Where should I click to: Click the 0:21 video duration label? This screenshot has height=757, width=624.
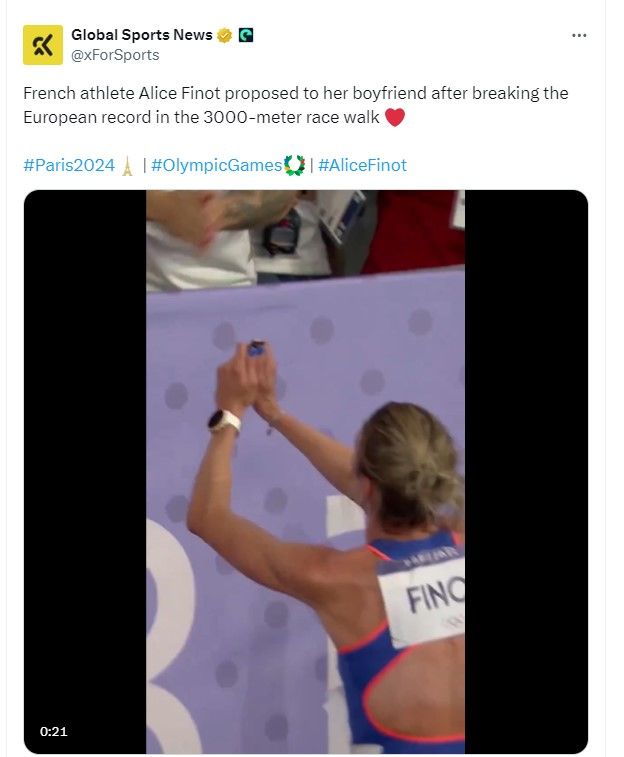click(54, 731)
